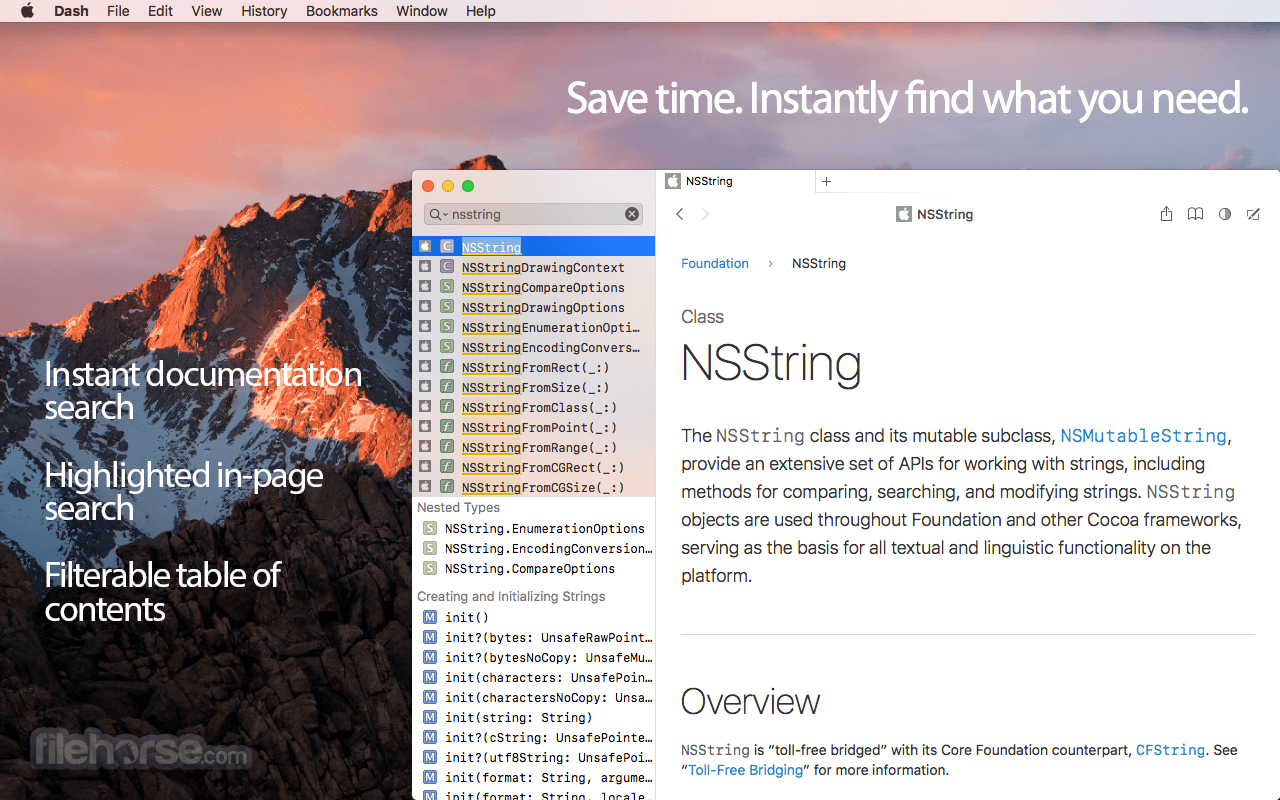Select NSStringEnumerationOpti… result
Image resolution: width=1280 pixels, height=800 pixels.
(534, 327)
